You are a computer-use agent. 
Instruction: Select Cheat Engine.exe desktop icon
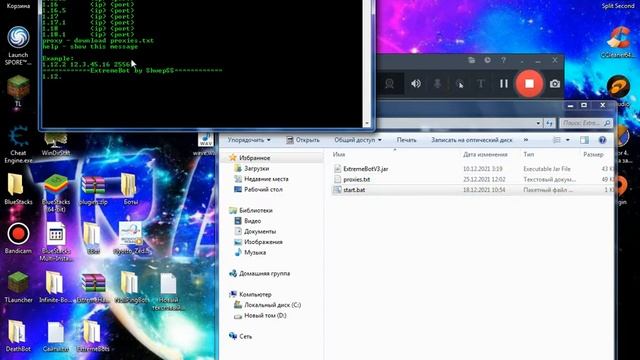(x=18, y=145)
